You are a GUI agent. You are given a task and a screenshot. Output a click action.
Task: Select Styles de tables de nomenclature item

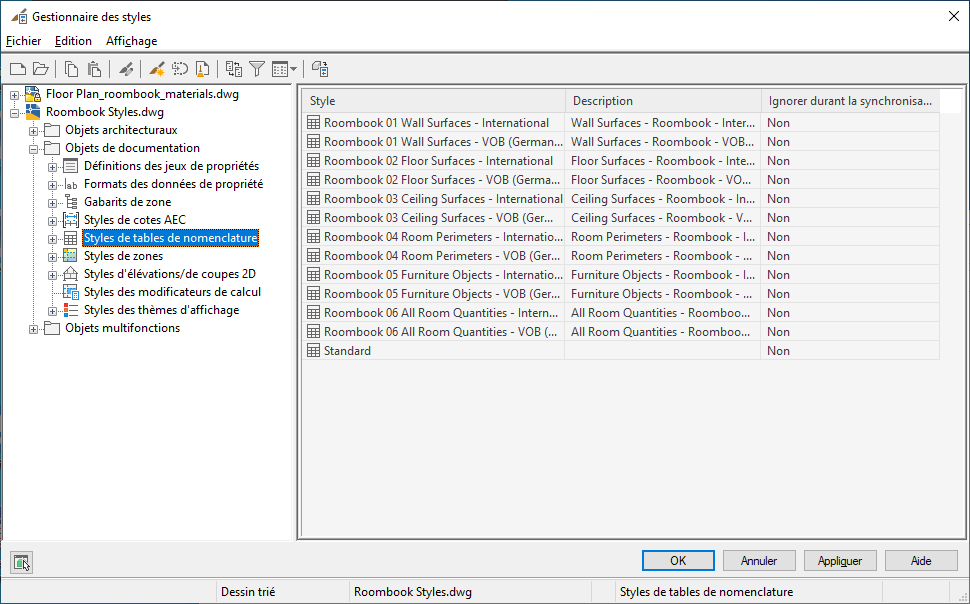point(171,238)
